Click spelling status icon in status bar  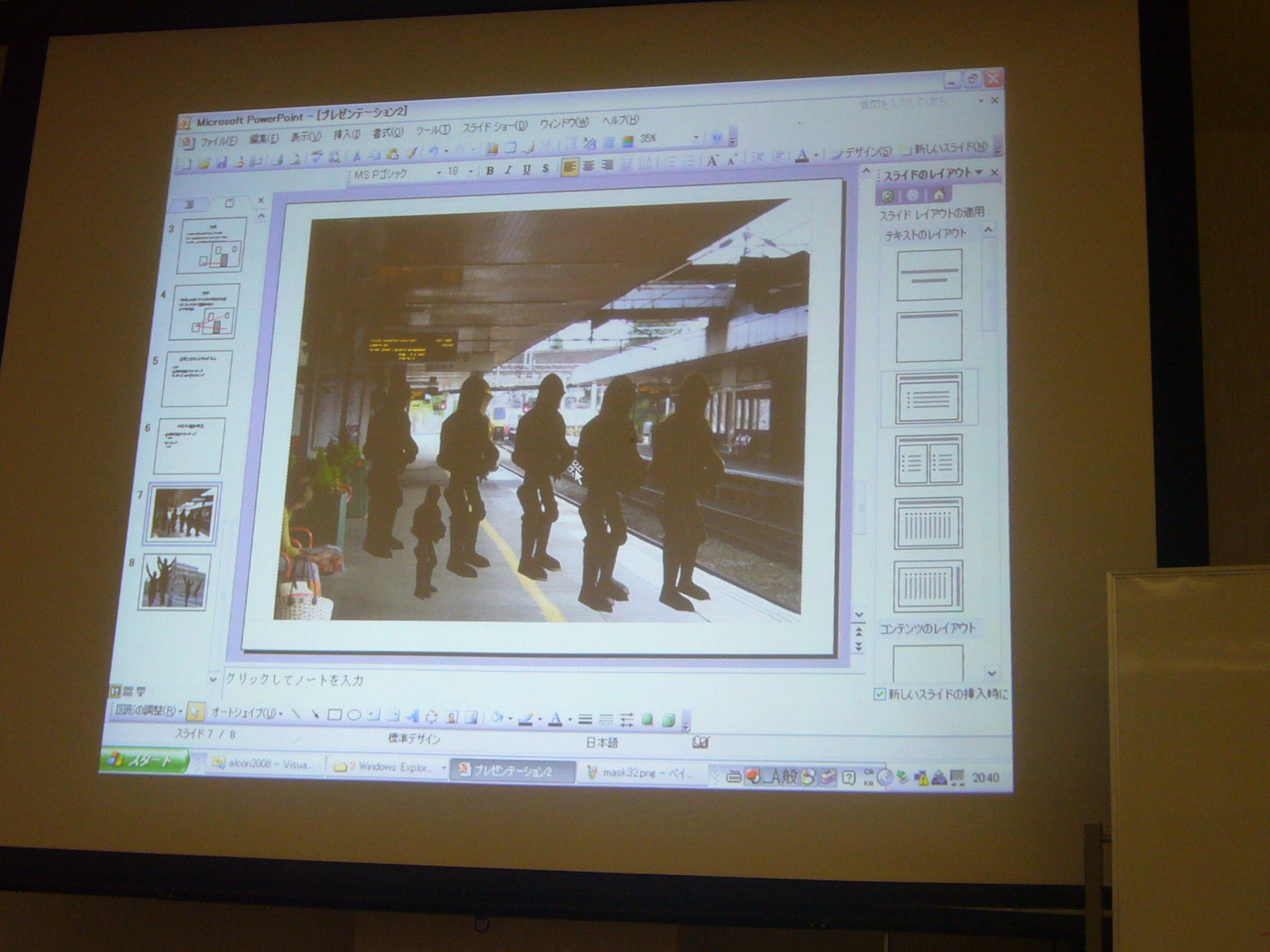pos(700,742)
